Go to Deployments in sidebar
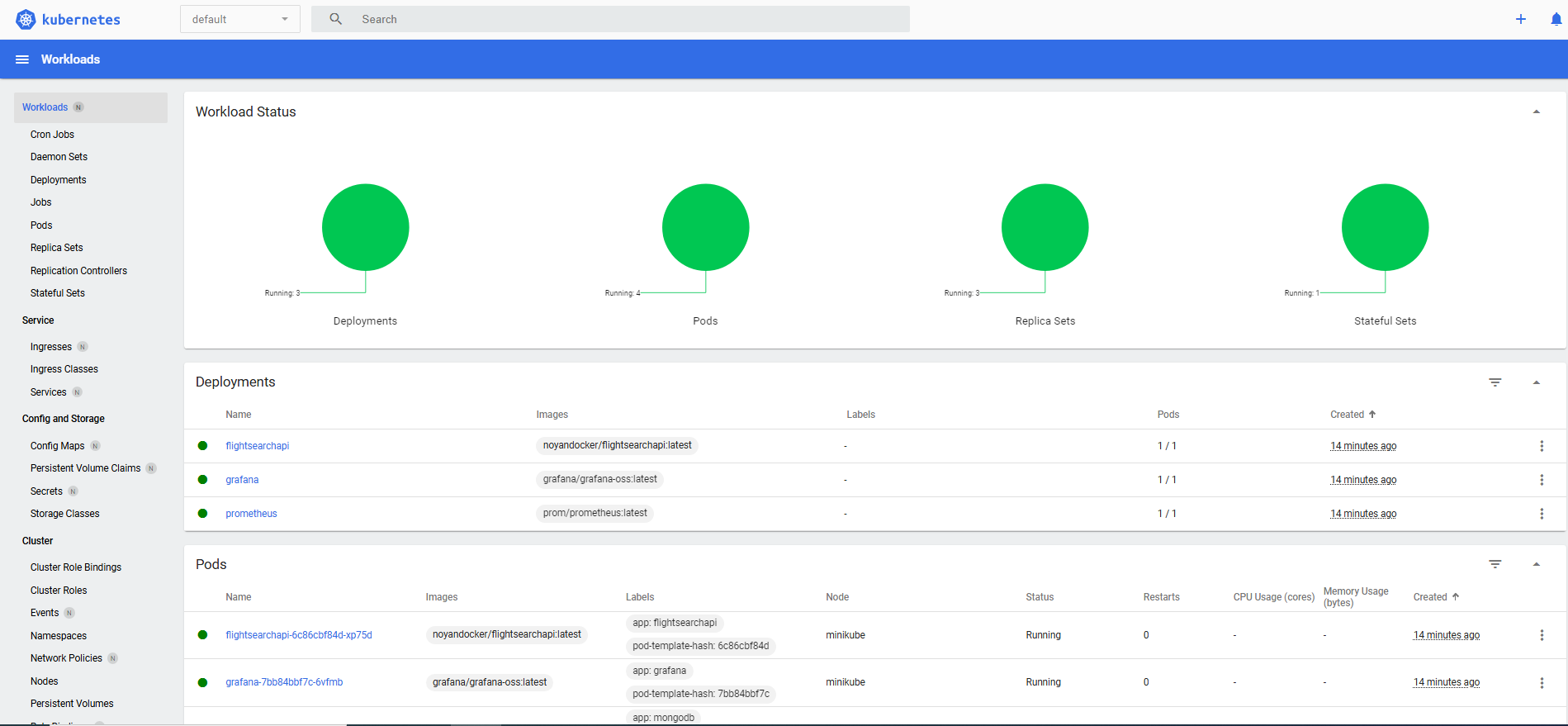The image size is (1568, 726). pyautogui.click(x=58, y=180)
